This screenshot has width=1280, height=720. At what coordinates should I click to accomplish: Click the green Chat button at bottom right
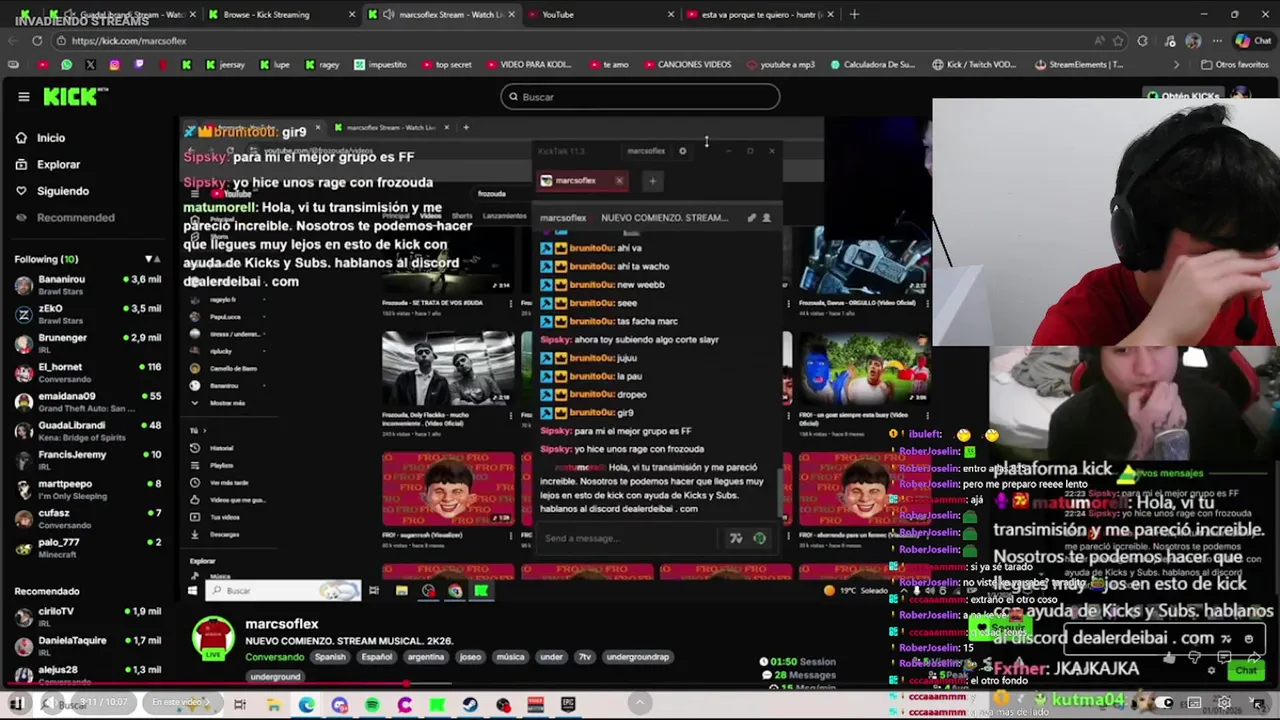point(1245,670)
